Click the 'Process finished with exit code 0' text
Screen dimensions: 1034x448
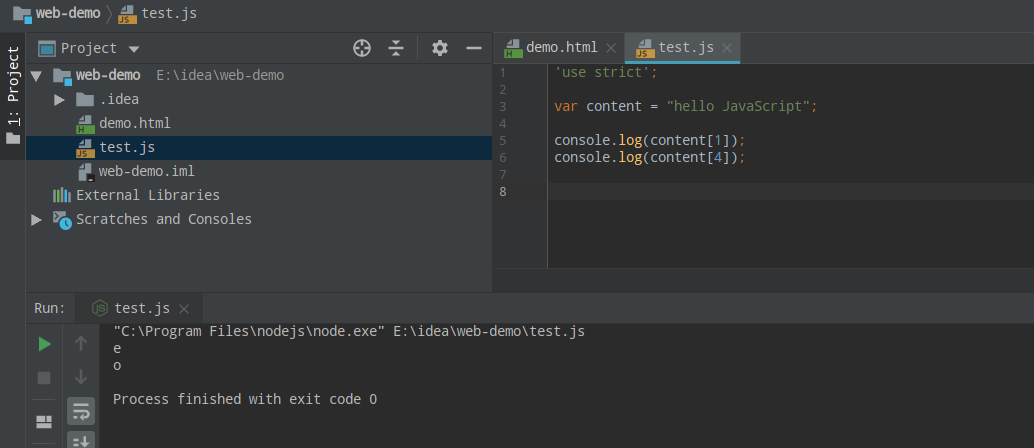point(245,399)
